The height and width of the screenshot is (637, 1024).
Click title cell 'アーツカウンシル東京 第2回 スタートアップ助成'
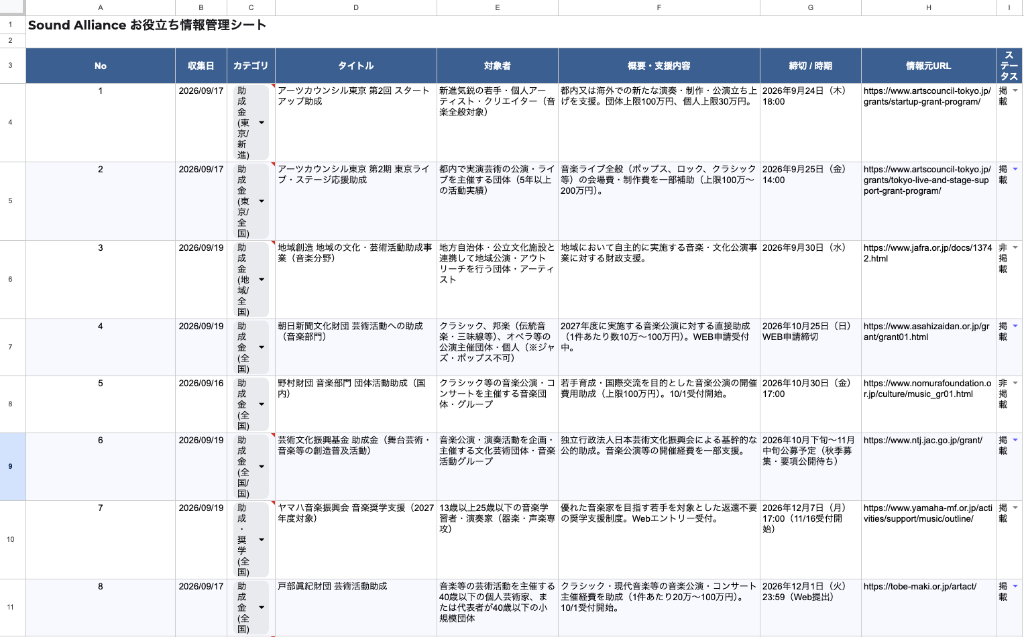click(356, 122)
